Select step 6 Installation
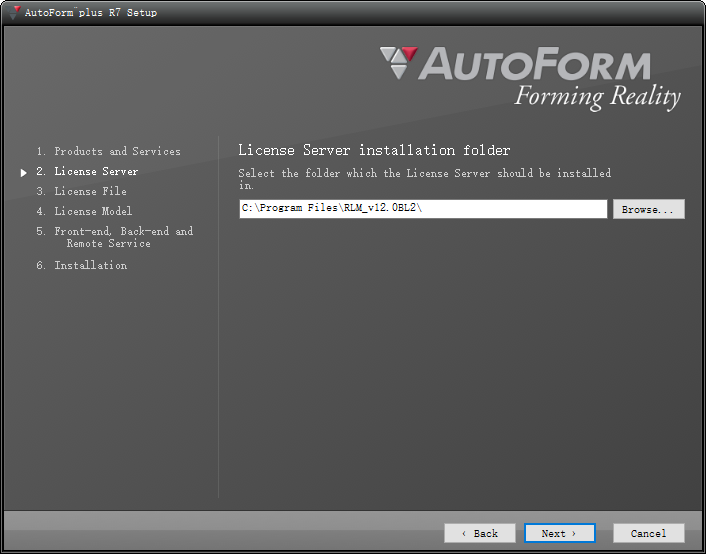The width and height of the screenshot is (706, 554). pos(81,265)
